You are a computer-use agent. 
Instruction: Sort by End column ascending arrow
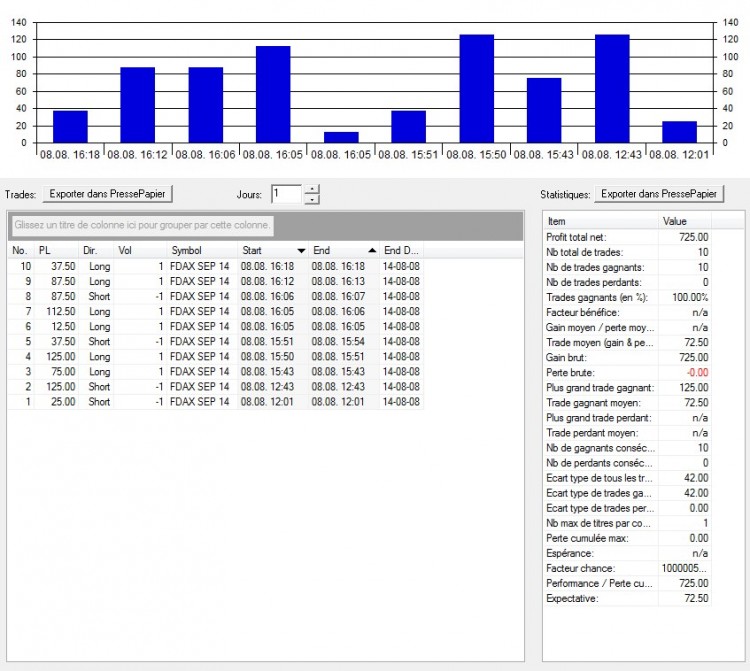coord(372,251)
